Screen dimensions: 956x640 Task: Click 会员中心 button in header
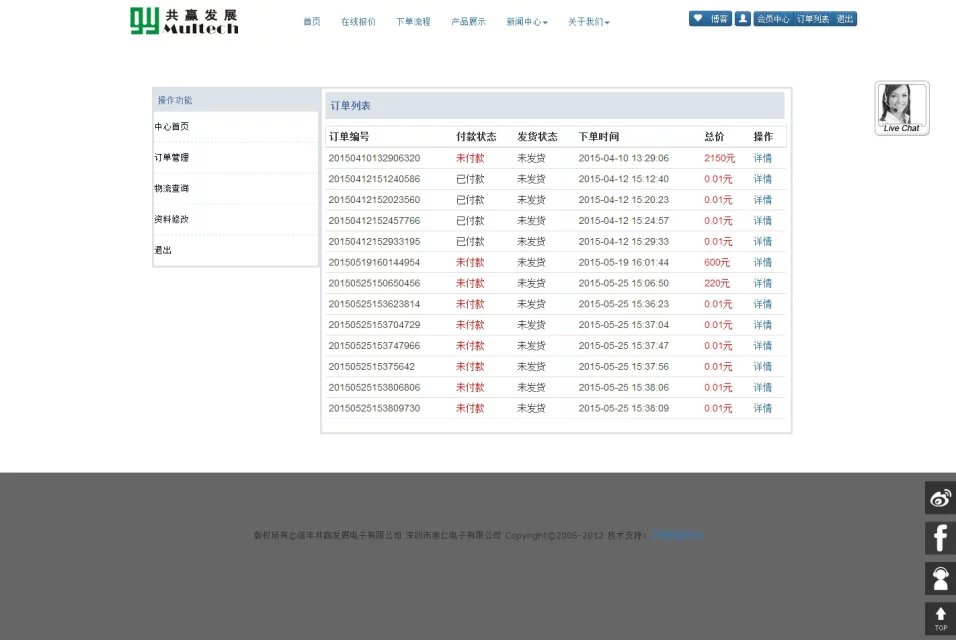click(x=772, y=19)
